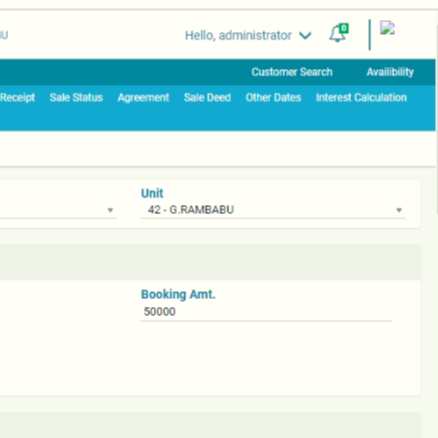Open the Other Dates tab
Image resolution: width=438 pixels, height=438 pixels.
273,97
